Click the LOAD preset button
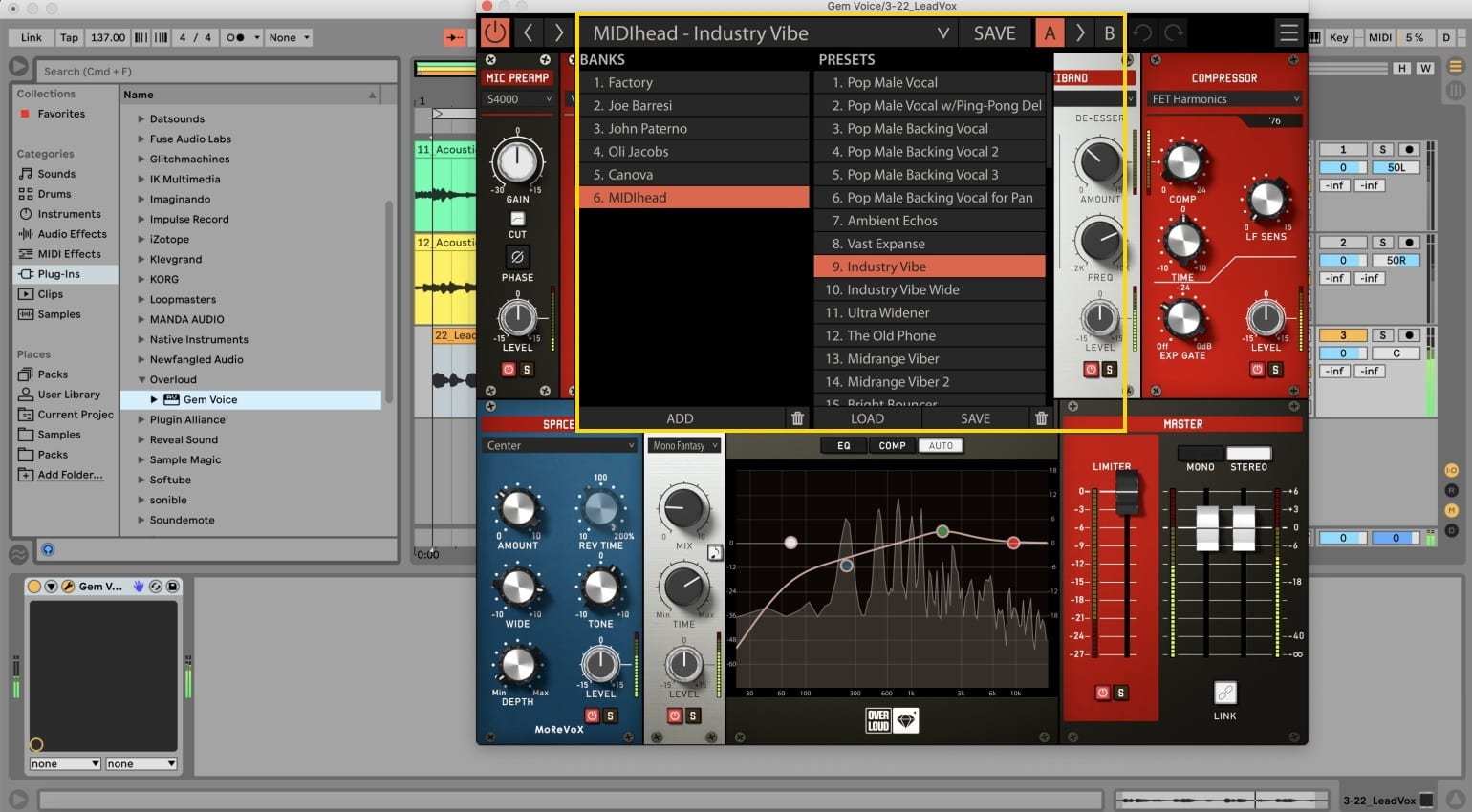The image size is (1472, 812). 867,418
